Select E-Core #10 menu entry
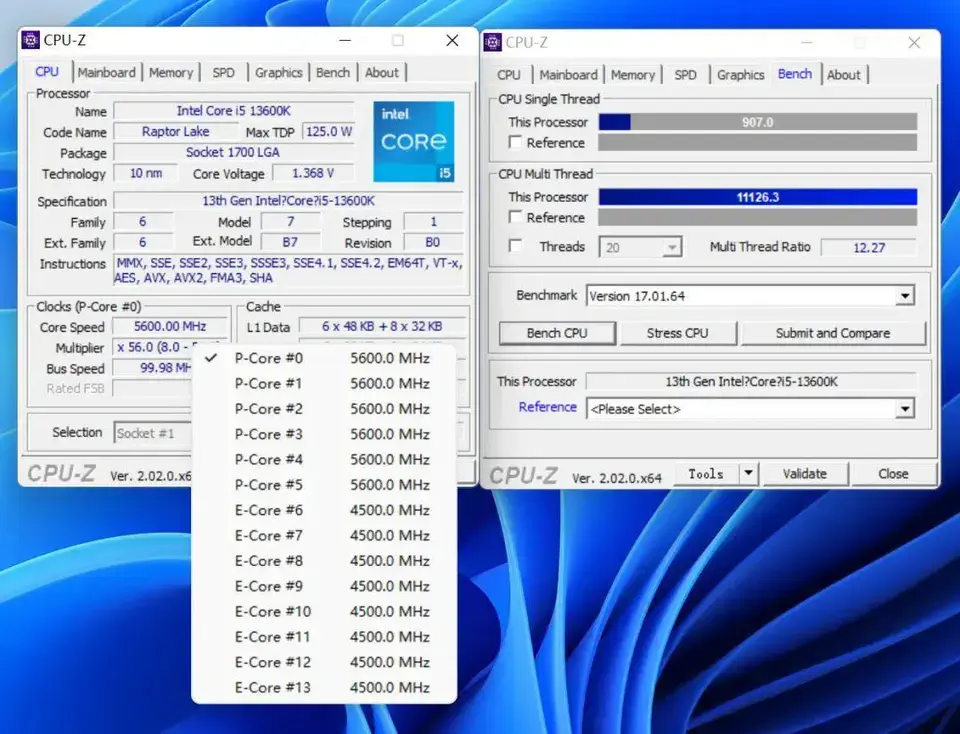960x734 pixels. [324, 612]
